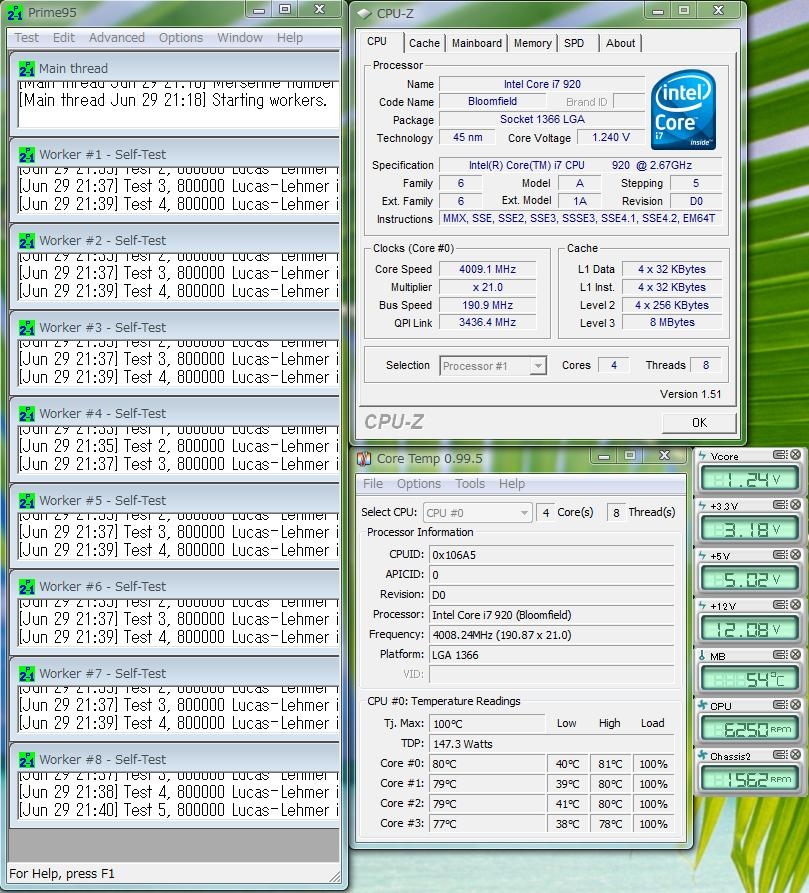Viewport: 809px width, 893px height.
Task: Click the Worker #1 Self-Test window icon
Action: 27,155
